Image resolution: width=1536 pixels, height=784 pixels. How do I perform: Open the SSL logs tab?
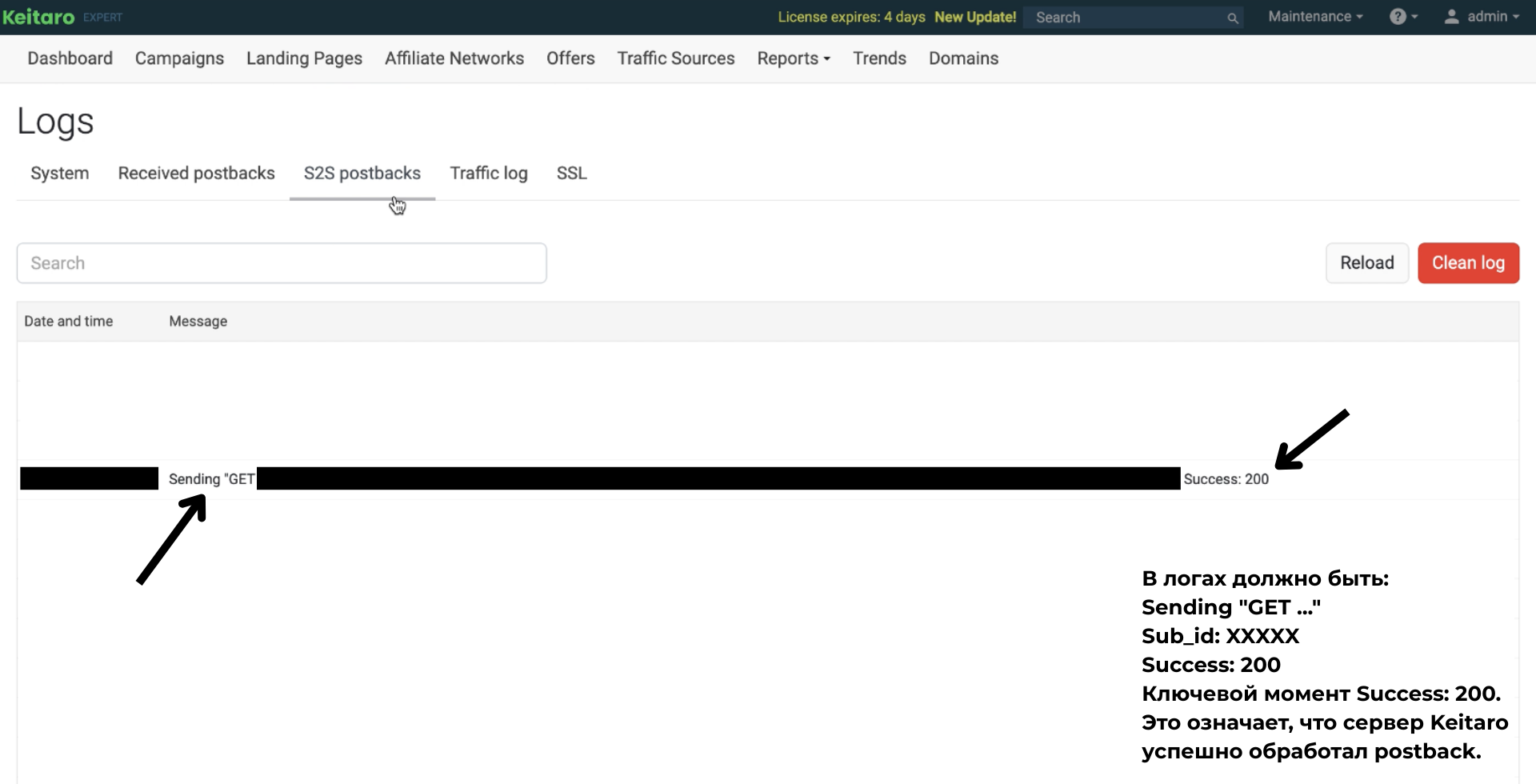(571, 174)
